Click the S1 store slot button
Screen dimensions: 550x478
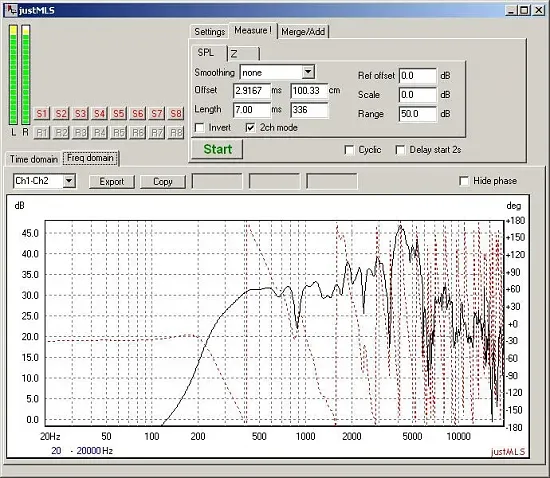pyautogui.click(x=42, y=114)
